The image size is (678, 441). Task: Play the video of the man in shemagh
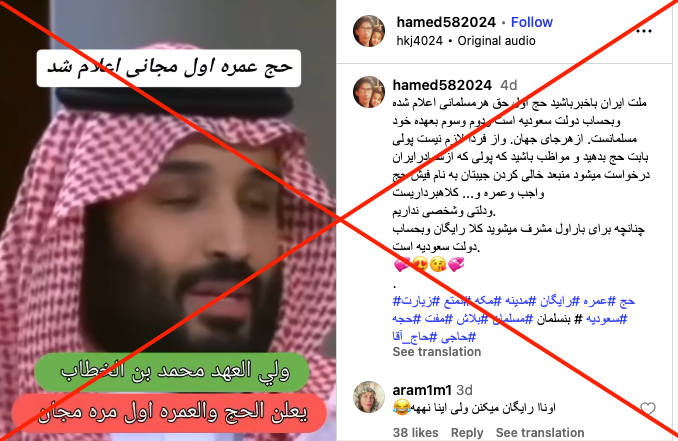coord(168,220)
